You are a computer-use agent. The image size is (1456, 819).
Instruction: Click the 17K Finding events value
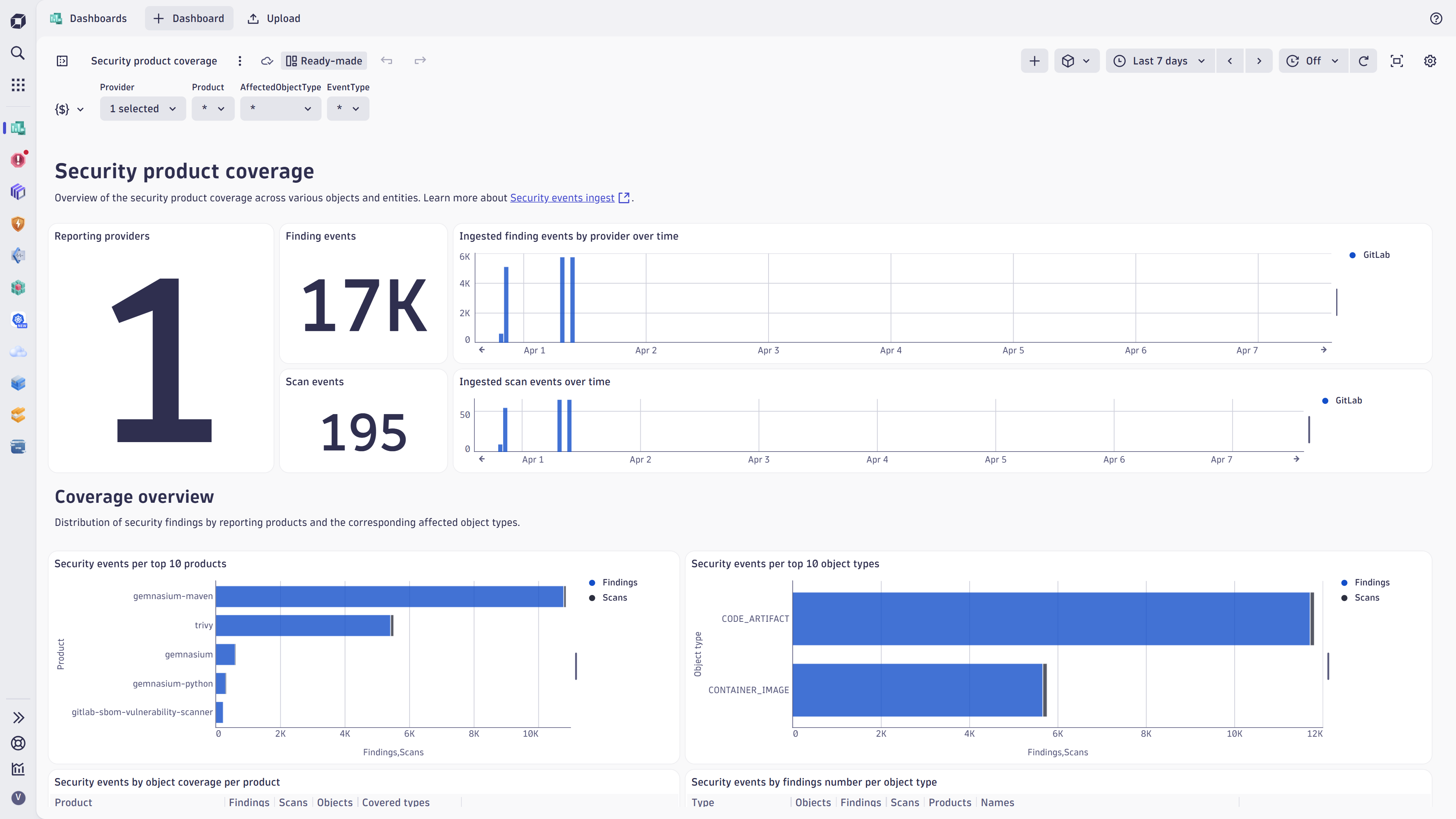pos(364,306)
